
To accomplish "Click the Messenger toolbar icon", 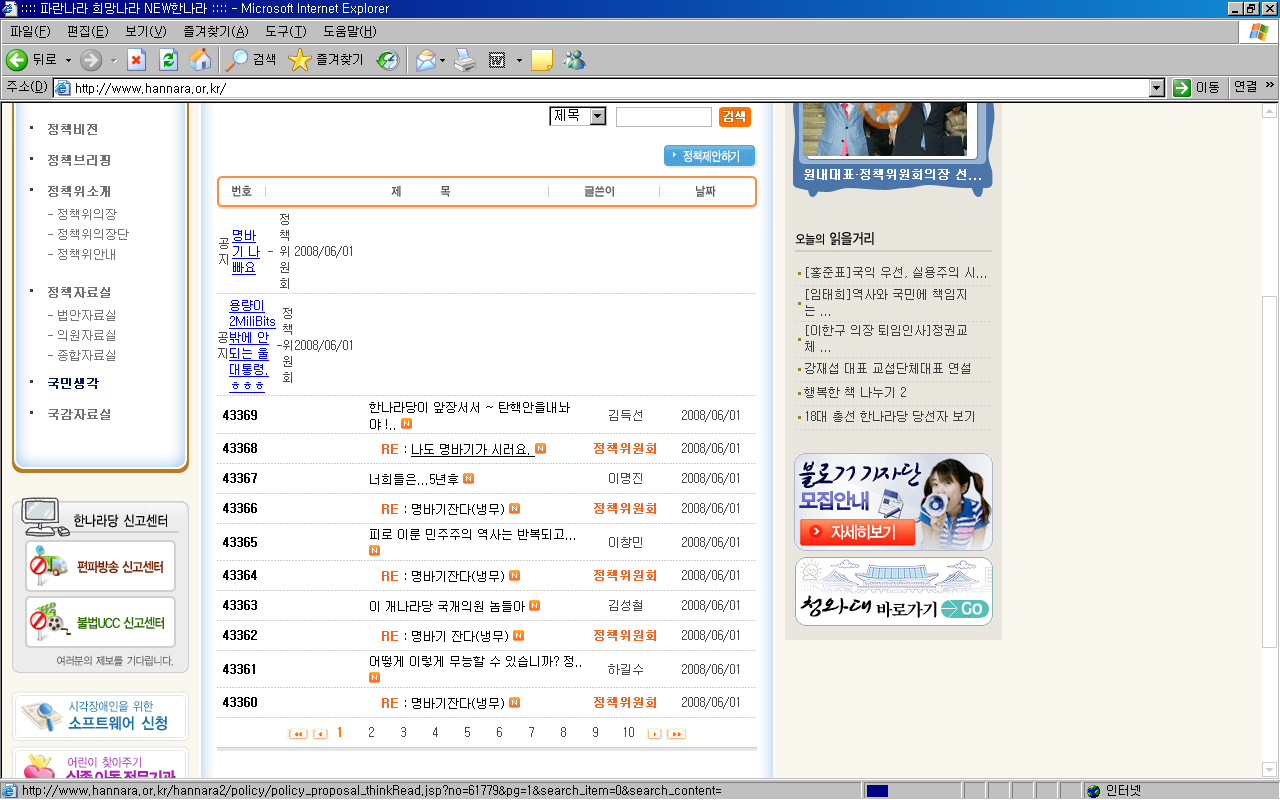I will (x=574, y=60).
